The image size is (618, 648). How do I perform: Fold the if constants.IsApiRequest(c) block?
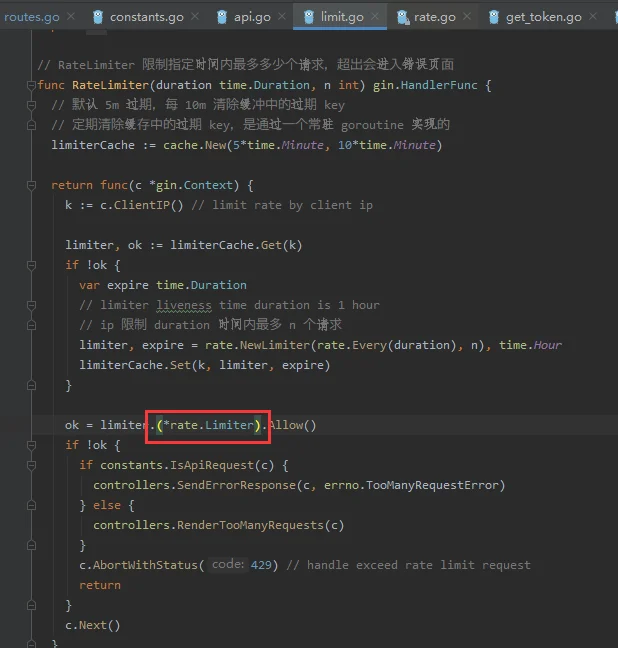tap(31, 465)
